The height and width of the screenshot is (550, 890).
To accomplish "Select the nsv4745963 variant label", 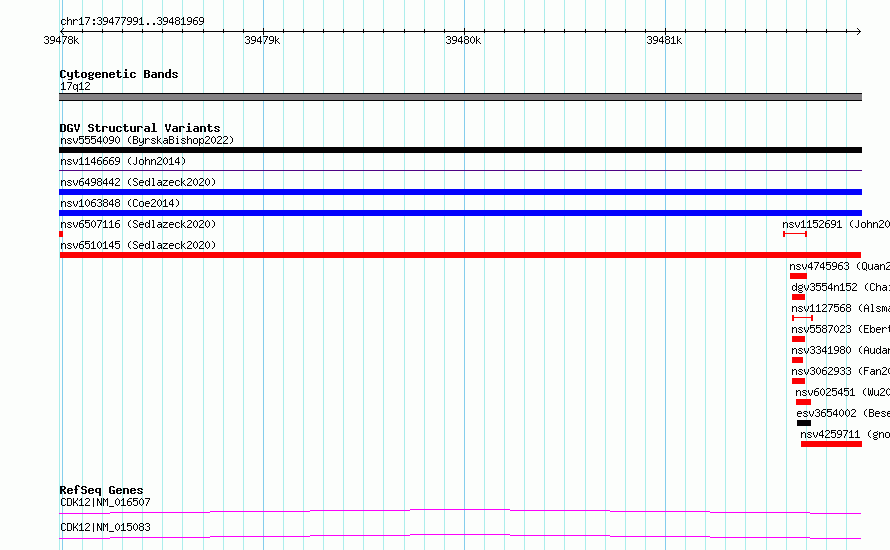I will [x=839, y=266].
